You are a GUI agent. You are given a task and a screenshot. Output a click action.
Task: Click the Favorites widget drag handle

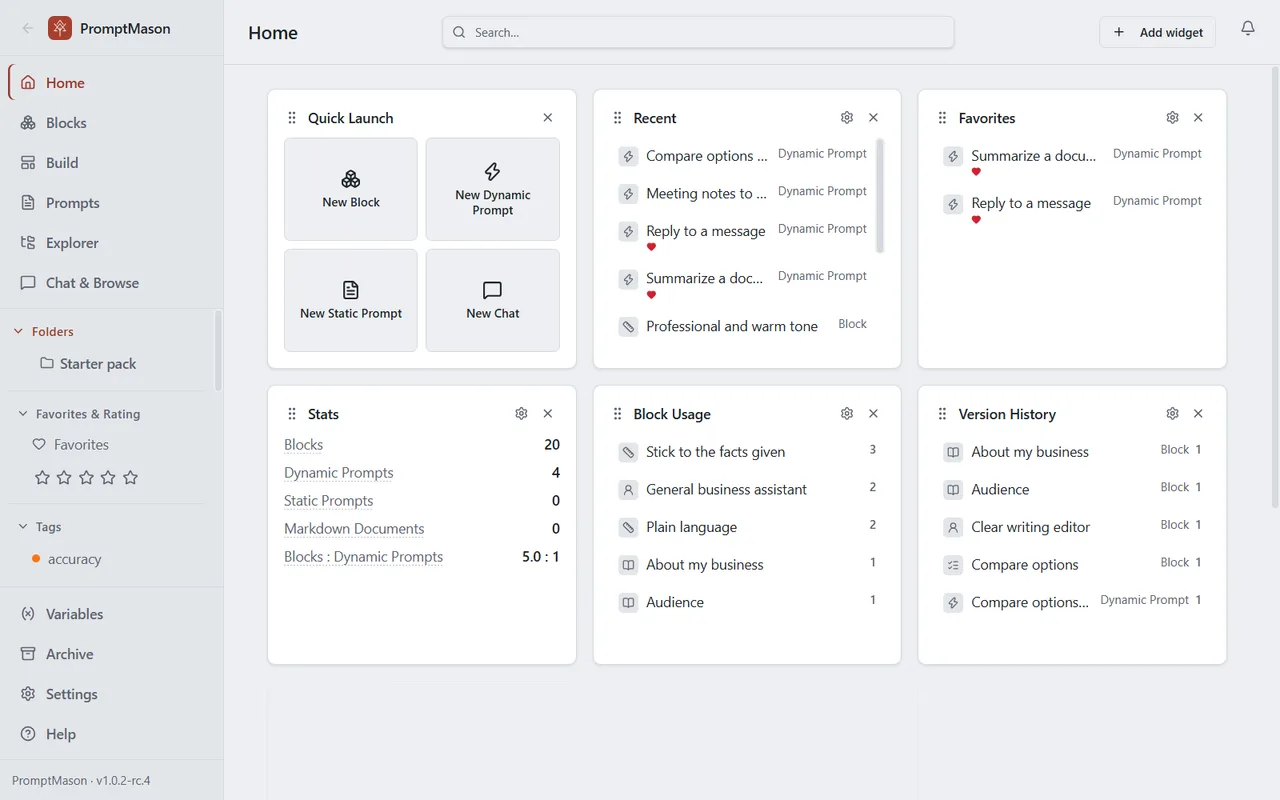[943, 118]
